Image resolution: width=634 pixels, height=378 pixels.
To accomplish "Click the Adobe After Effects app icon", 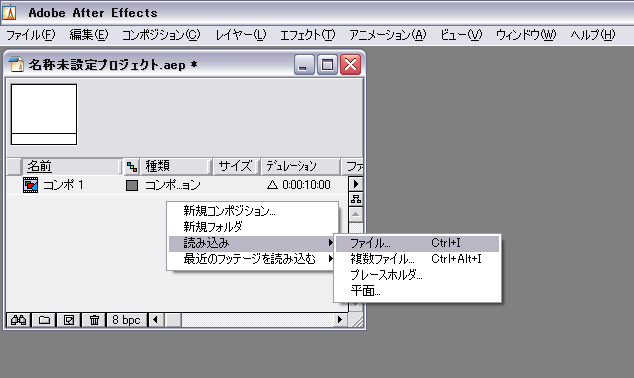I will pyautogui.click(x=9, y=13).
